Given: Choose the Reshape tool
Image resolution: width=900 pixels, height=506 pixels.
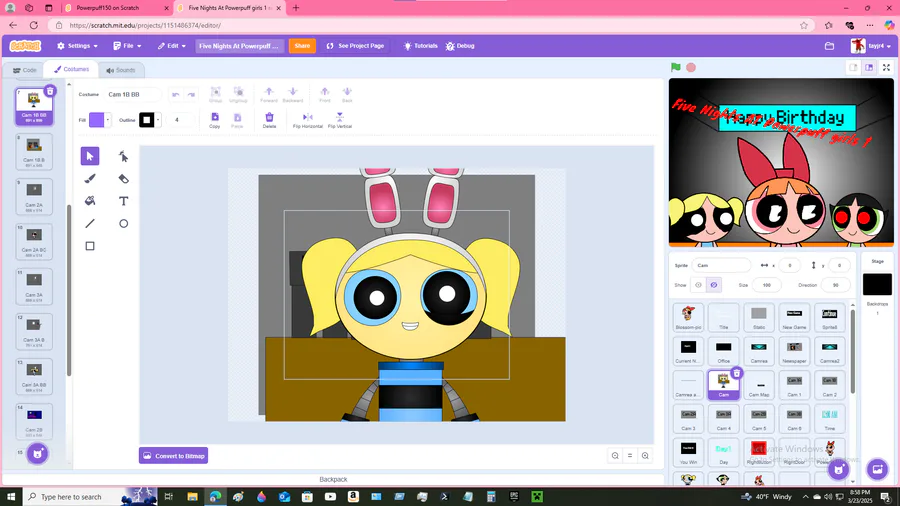Looking at the screenshot, I should pos(123,156).
